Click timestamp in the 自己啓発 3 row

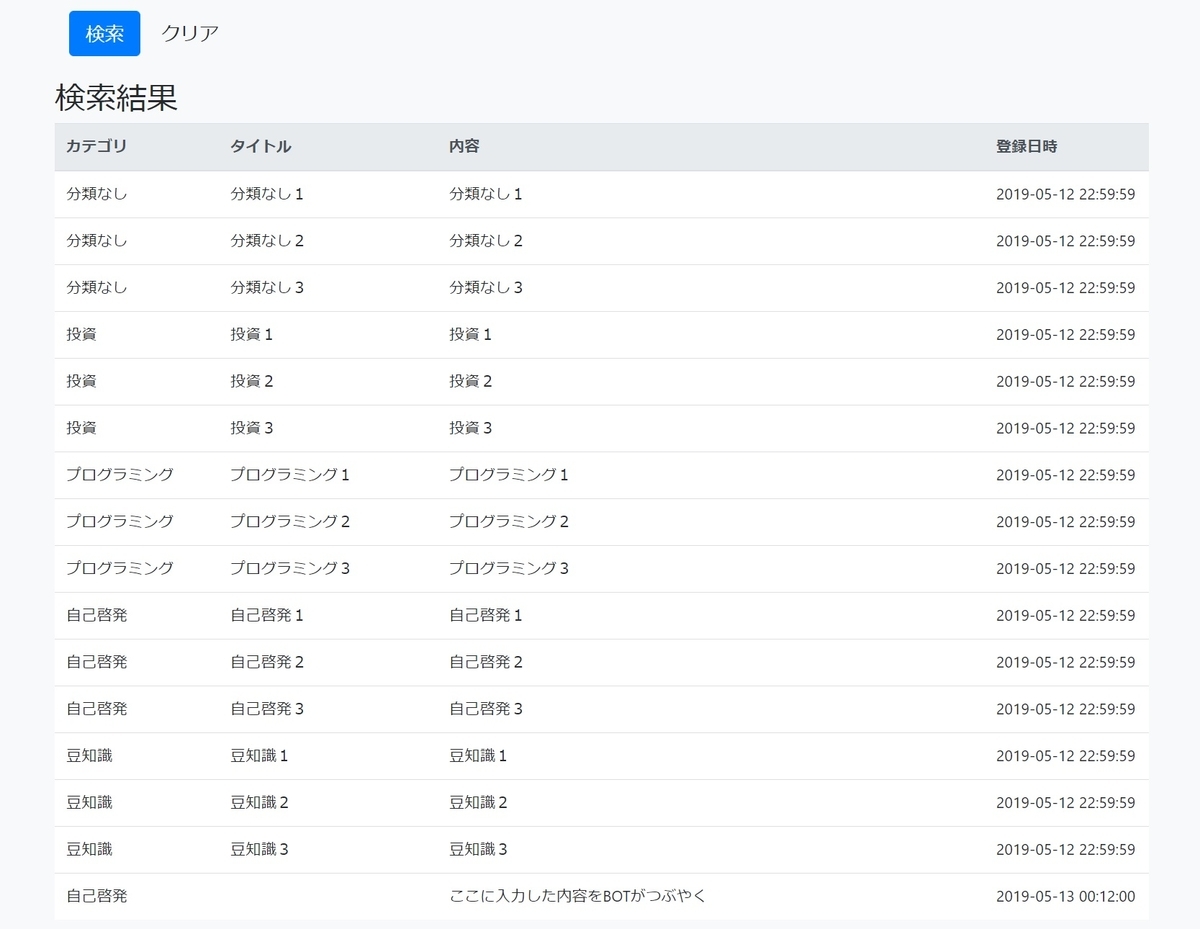pos(1065,709)
